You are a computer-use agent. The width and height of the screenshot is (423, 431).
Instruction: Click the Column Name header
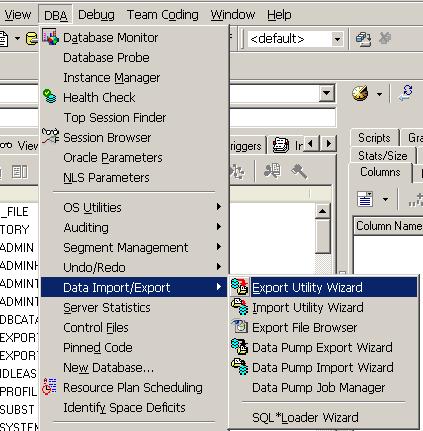pyautogui.click(x=388, y=226)
